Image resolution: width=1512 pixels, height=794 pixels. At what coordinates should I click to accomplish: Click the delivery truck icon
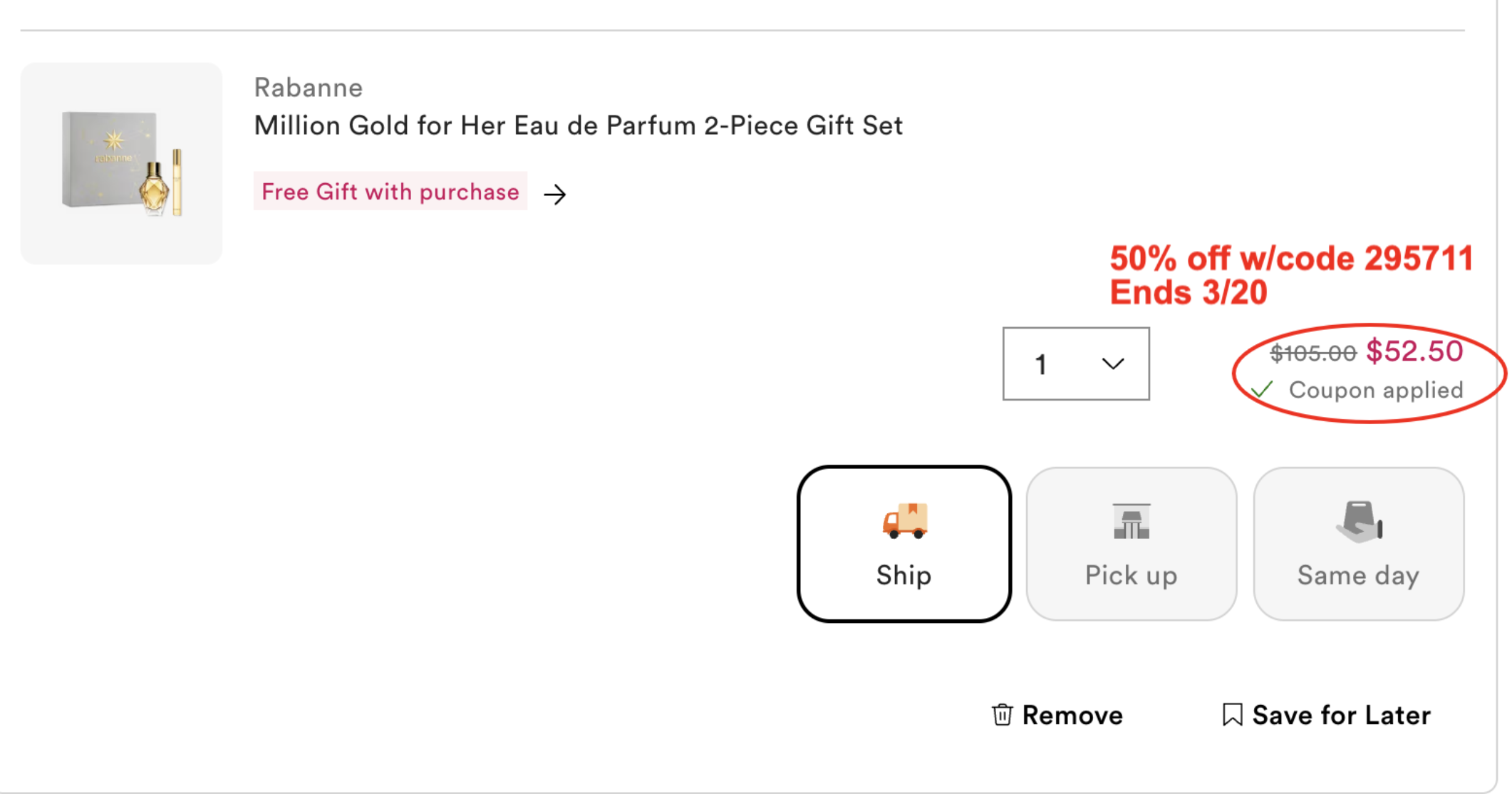(x=904, y=520)
